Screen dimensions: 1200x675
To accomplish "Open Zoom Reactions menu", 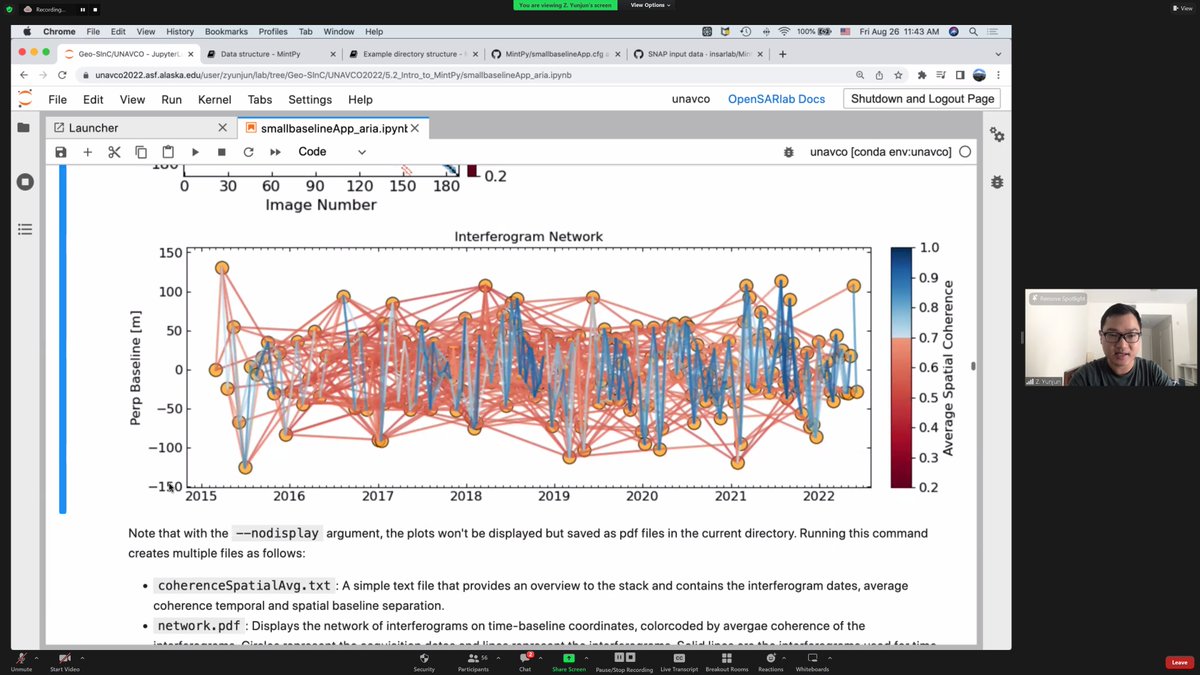I will (770, 662).
